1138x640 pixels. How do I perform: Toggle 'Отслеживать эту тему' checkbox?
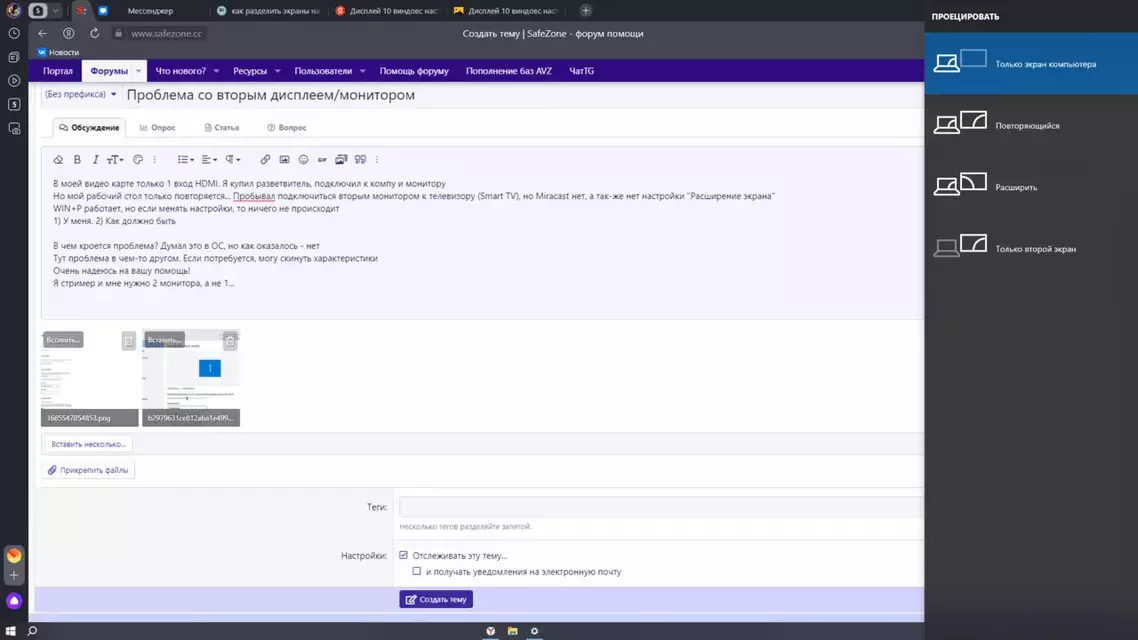point(404,555)
